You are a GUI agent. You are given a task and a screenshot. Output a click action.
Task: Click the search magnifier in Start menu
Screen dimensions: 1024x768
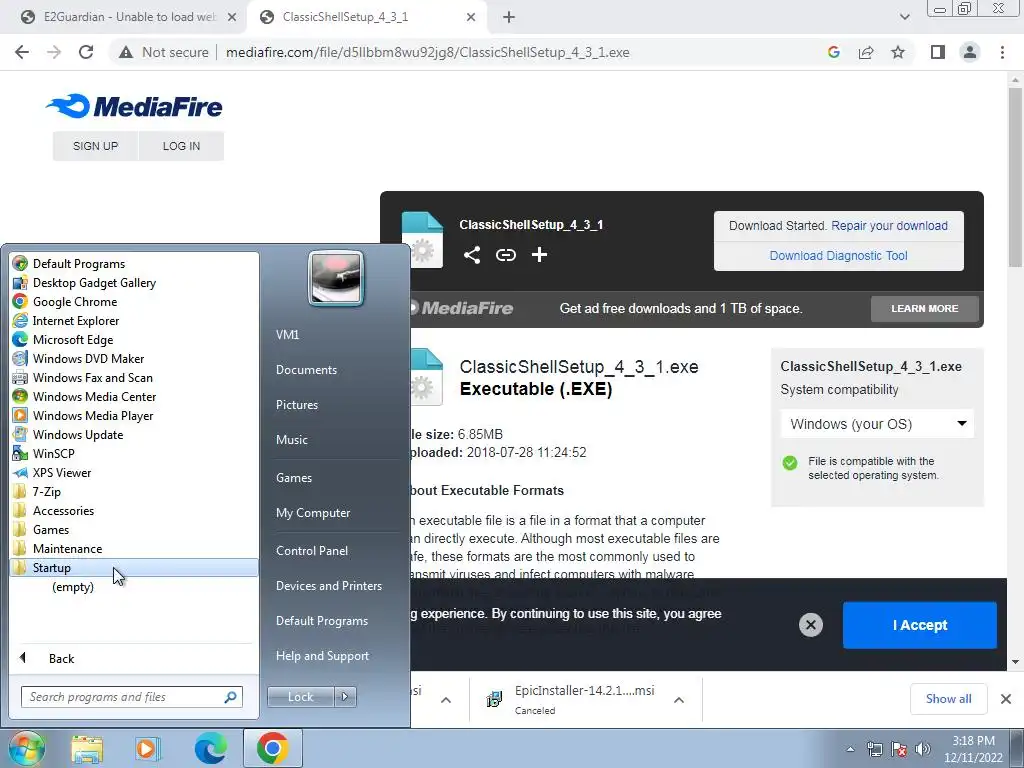point(230,697)
